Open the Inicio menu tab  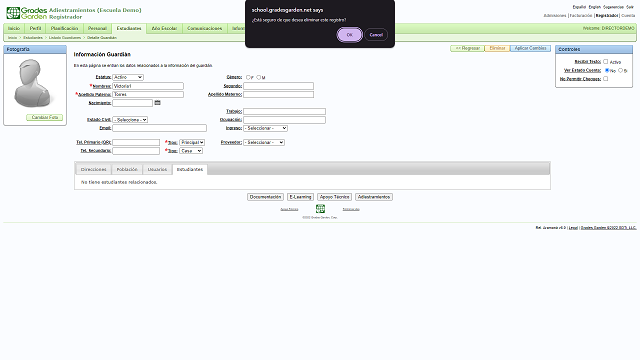pos(14,28)
